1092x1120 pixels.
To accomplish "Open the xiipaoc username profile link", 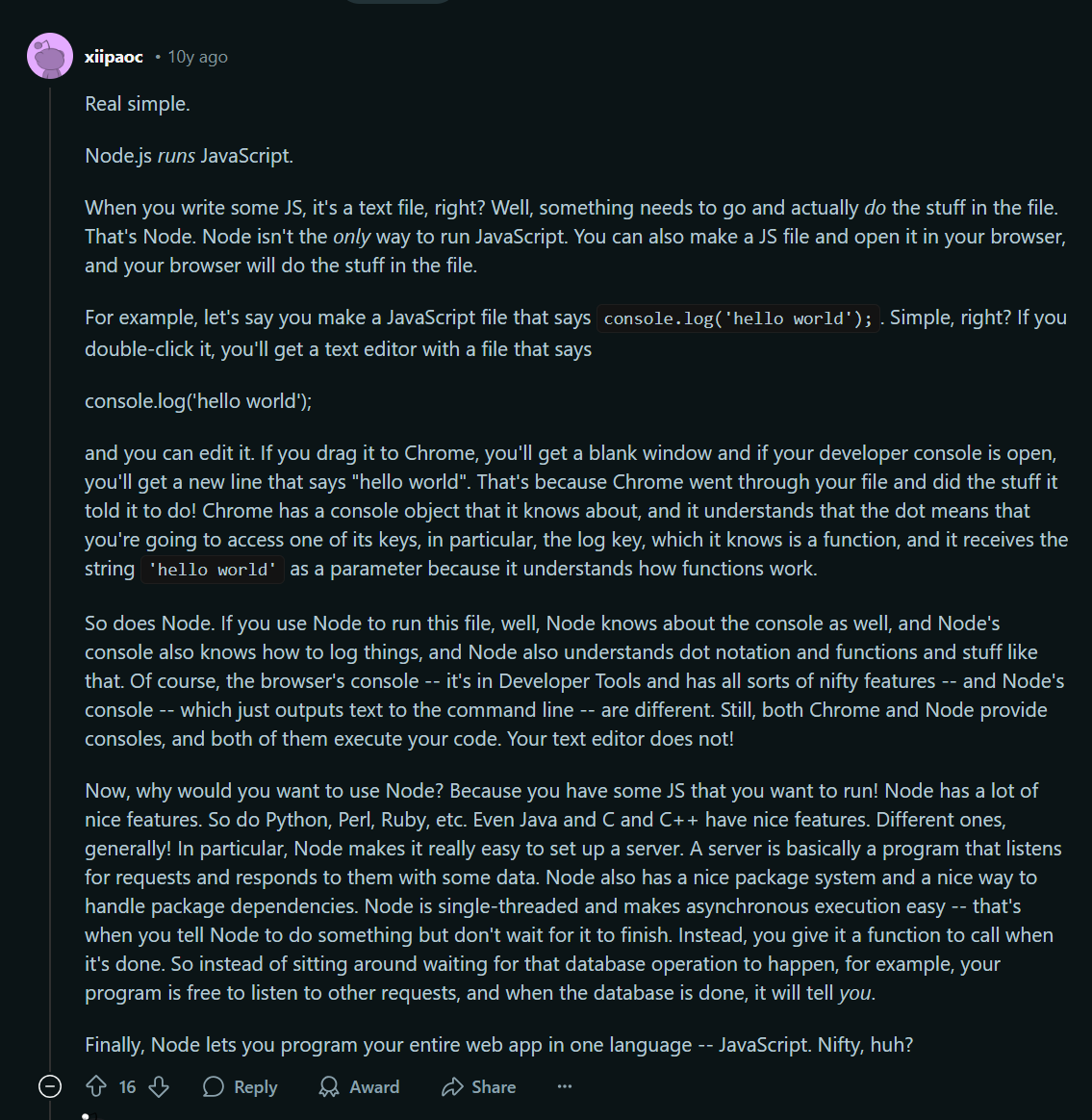I will coord(114,58).
